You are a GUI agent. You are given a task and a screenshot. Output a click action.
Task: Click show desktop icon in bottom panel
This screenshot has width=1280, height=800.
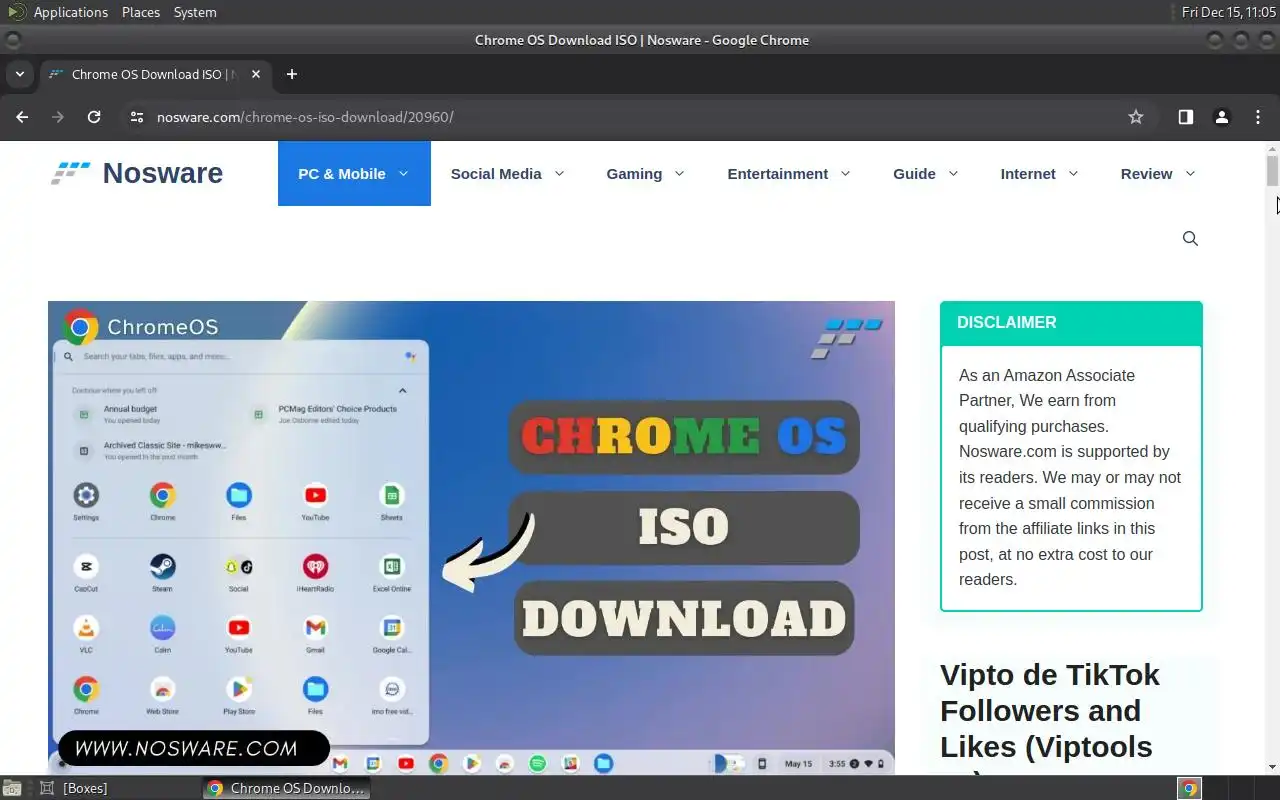click(11, 788)
